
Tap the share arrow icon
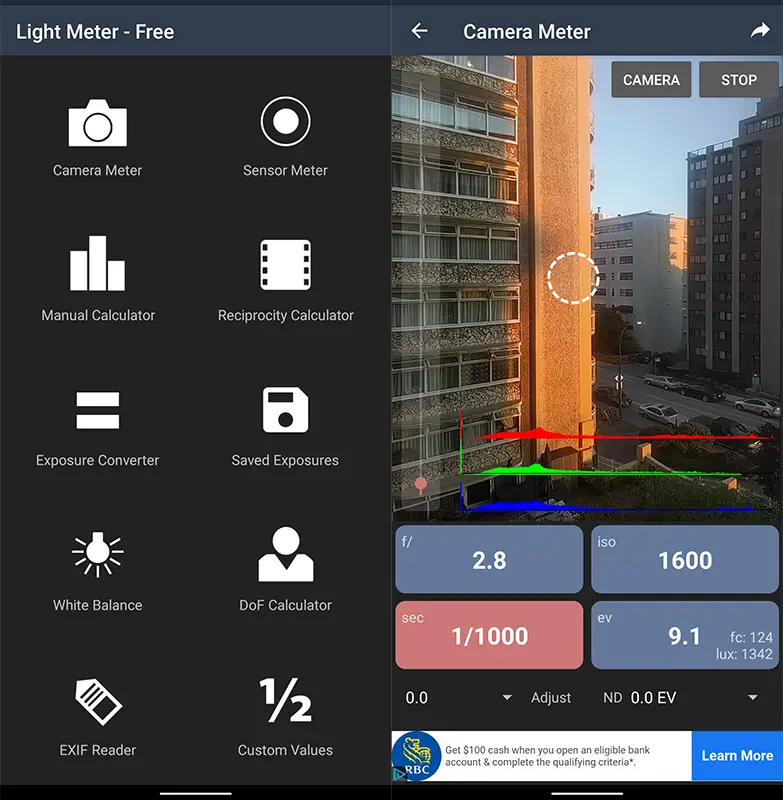[760, 31]
